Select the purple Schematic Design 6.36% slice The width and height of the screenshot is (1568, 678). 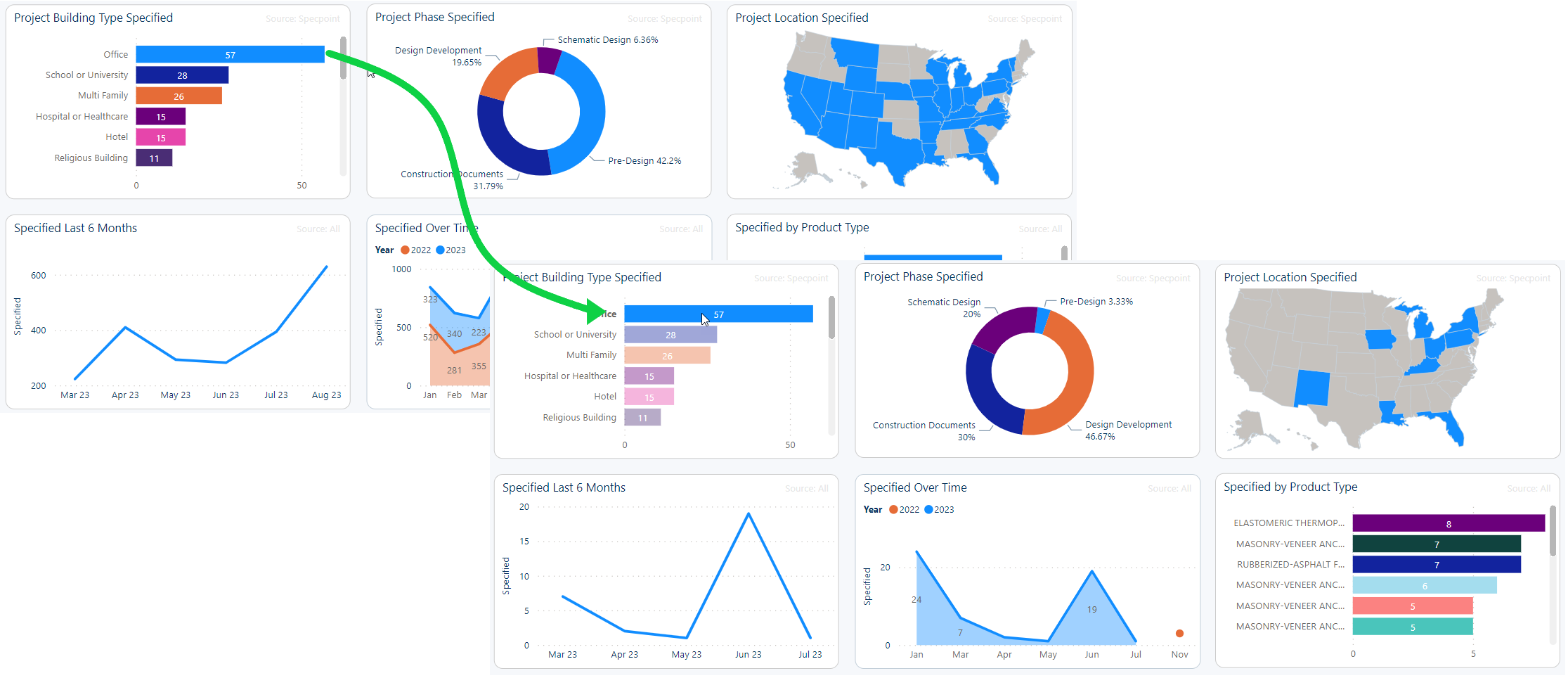548,60
